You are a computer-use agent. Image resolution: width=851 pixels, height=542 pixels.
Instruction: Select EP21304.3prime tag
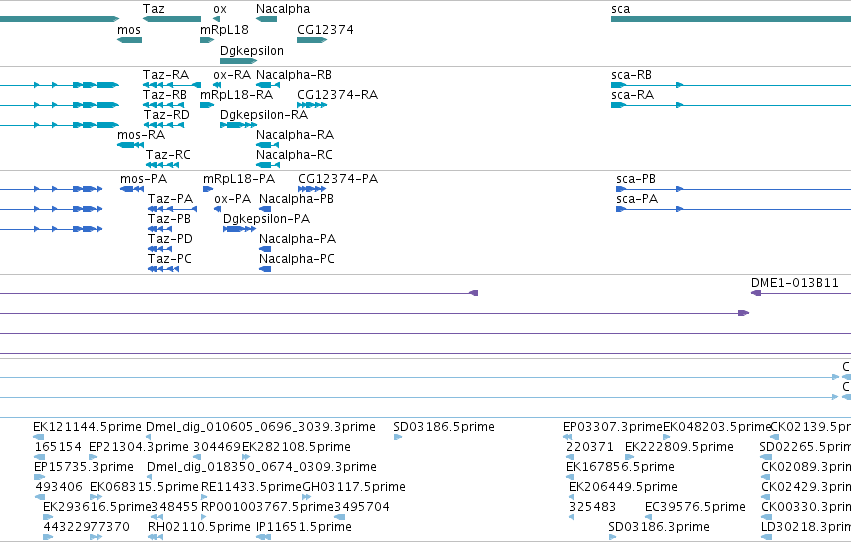(94, 457)
